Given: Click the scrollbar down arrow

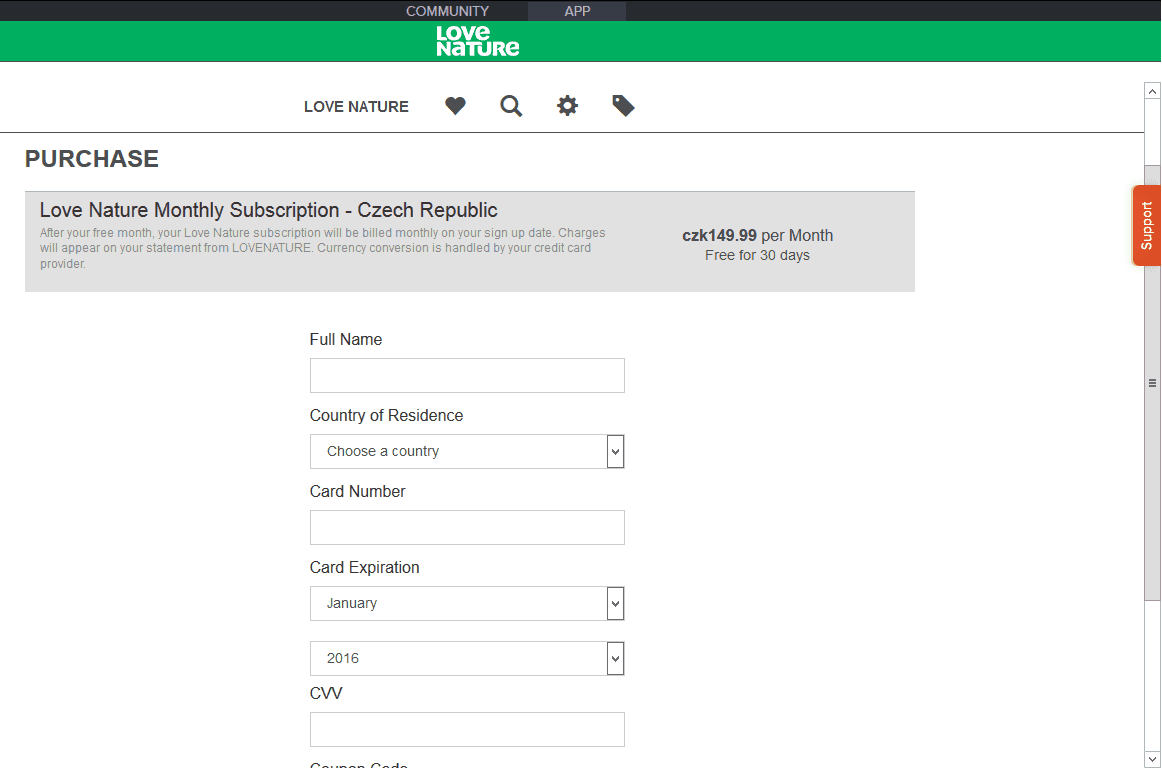Looking at the screenshot, I should pos(1152,759).
